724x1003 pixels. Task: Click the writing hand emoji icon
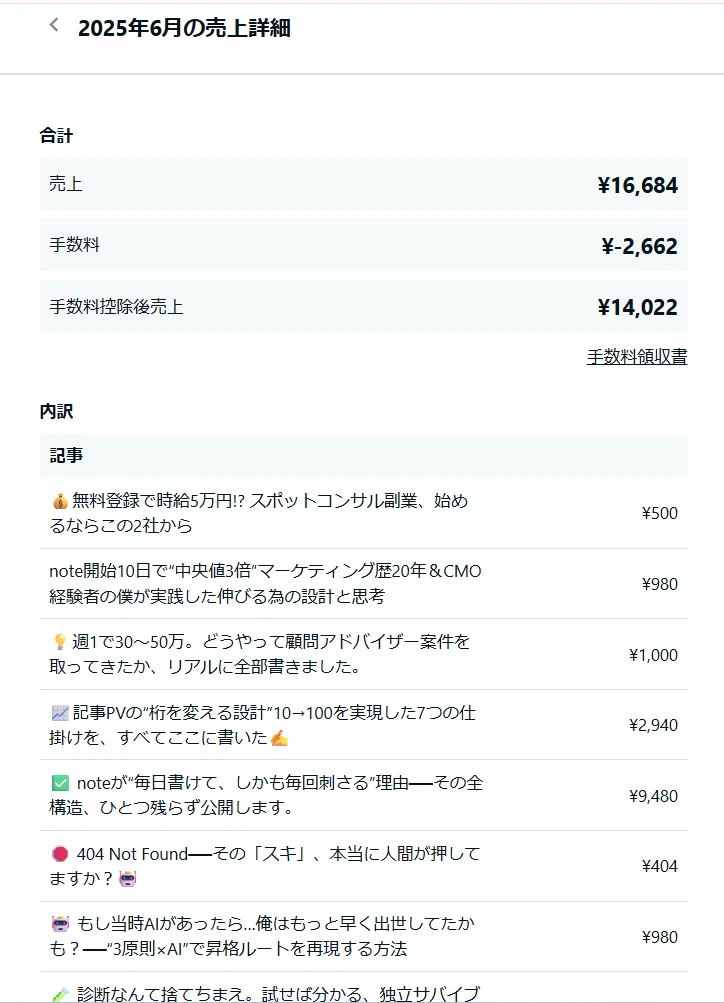279,739
